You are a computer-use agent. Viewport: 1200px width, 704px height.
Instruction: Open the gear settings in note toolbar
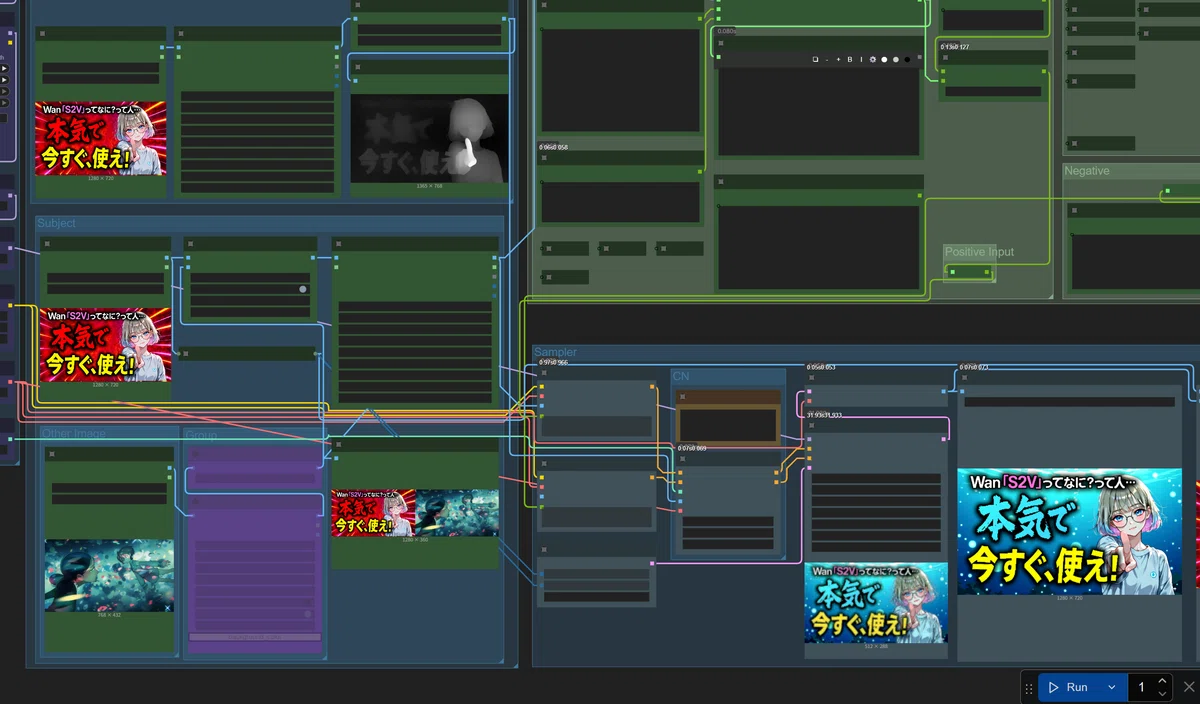coord(873,60)
